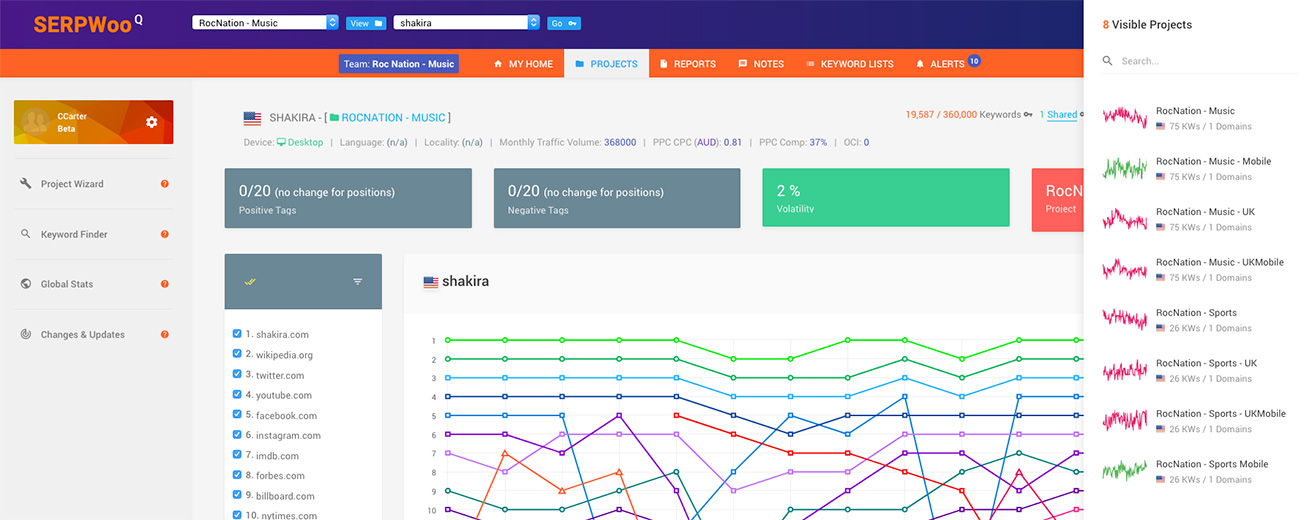1312x520 pixels.
Task: Open the REPORTS tab
Action: [686, 64]
